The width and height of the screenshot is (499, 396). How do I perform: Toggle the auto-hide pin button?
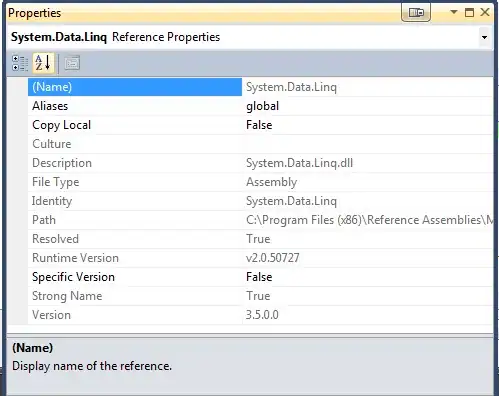[x=416, y=13]
